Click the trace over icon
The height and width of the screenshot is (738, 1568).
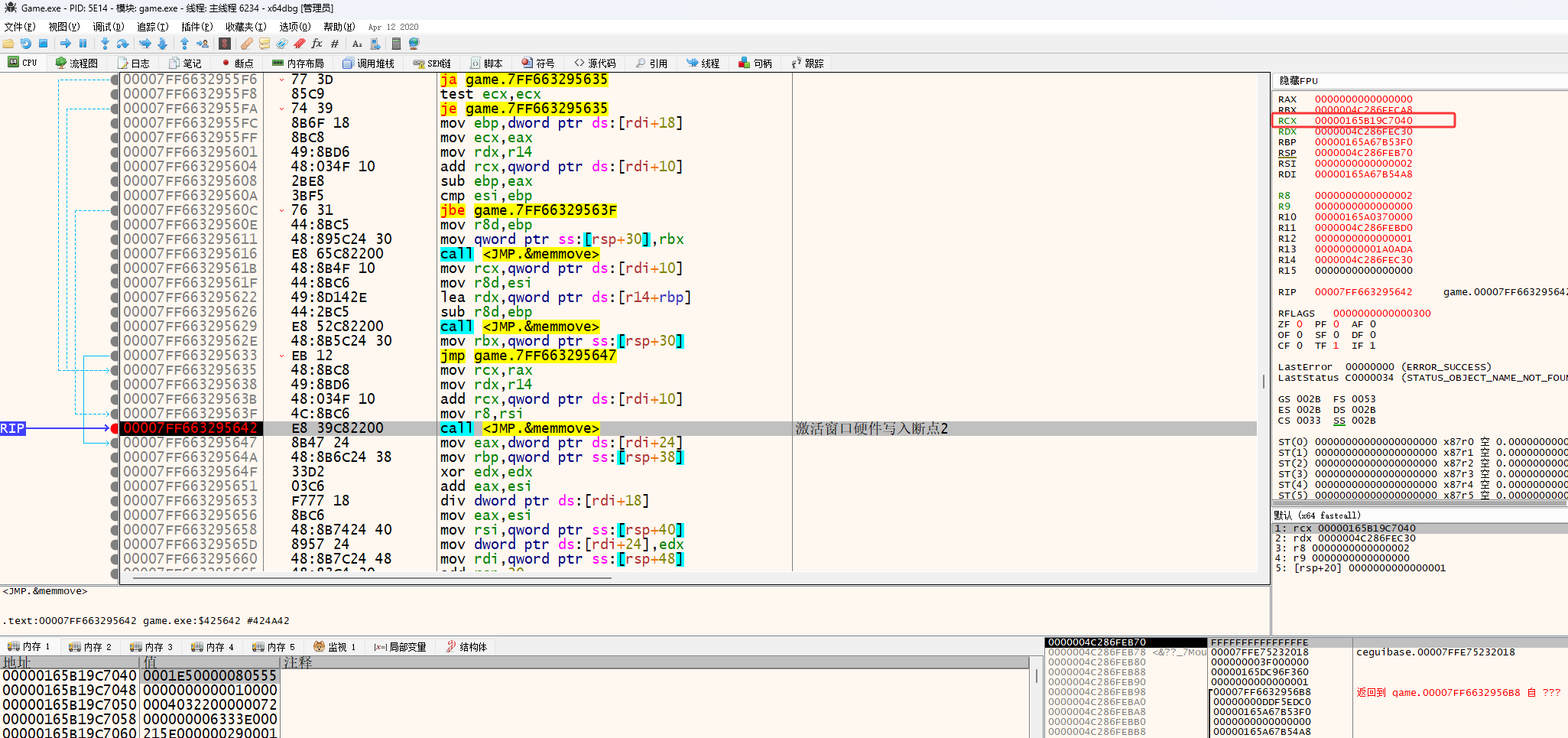pos(162,44)
